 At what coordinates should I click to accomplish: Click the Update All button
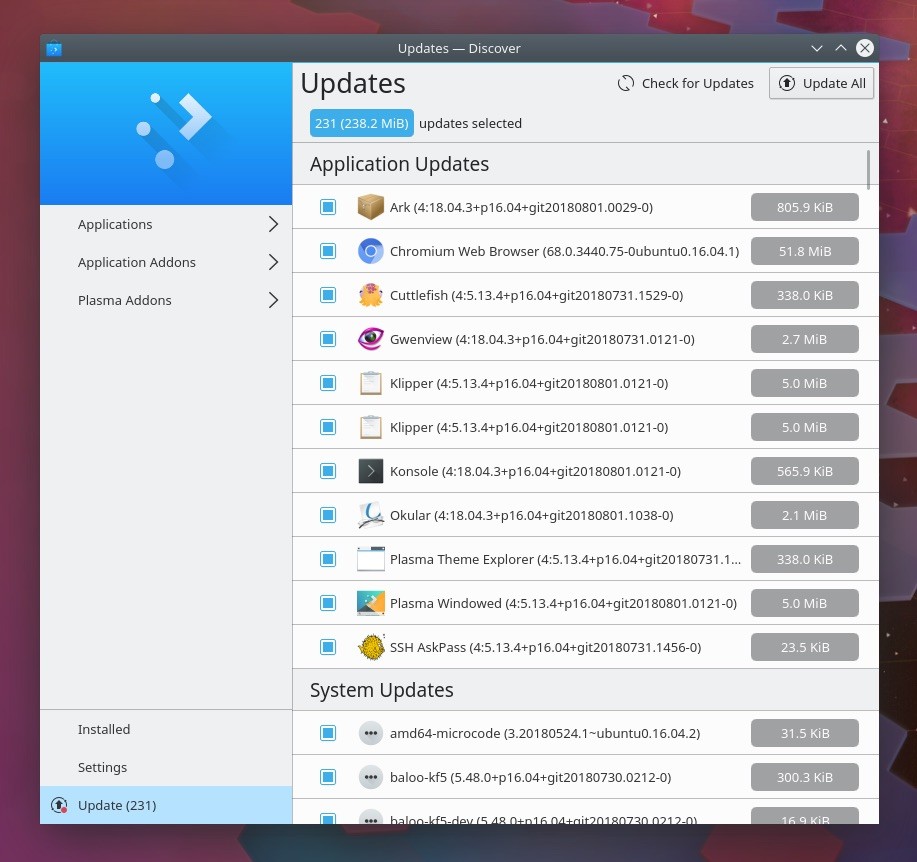click(x=821, y=83)
